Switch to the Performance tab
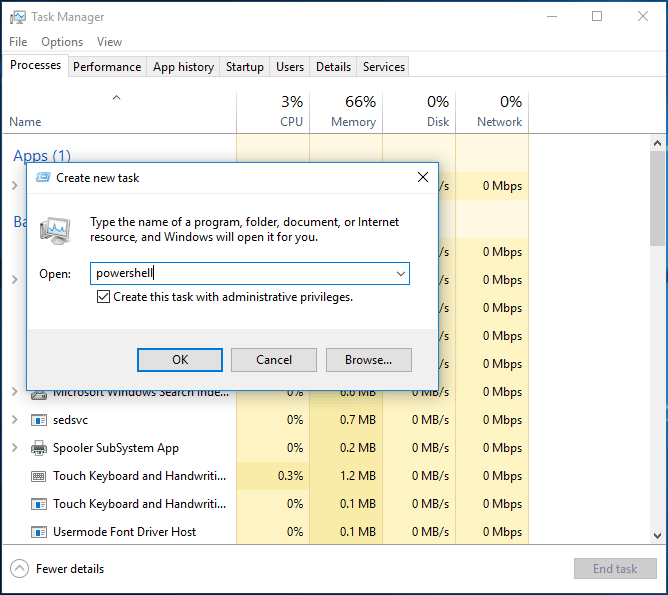 (107, 67)
